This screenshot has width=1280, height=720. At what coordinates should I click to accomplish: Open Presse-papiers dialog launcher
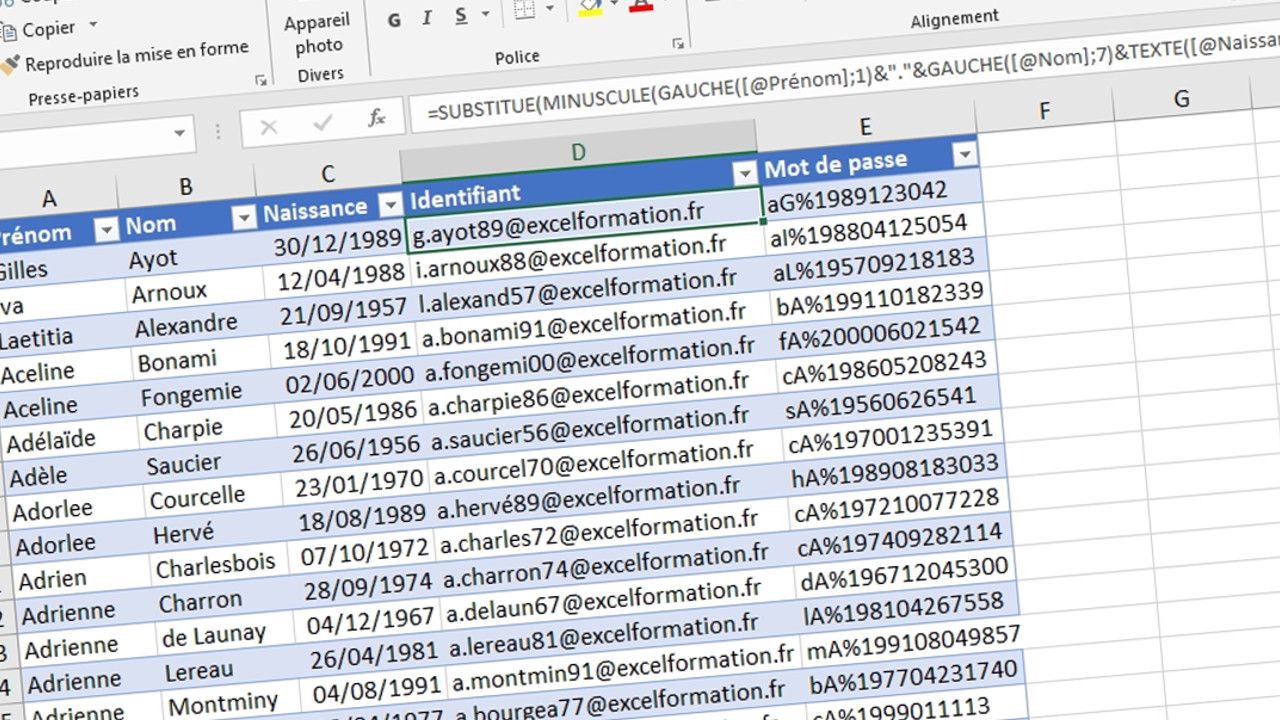(x=261, y=79)
